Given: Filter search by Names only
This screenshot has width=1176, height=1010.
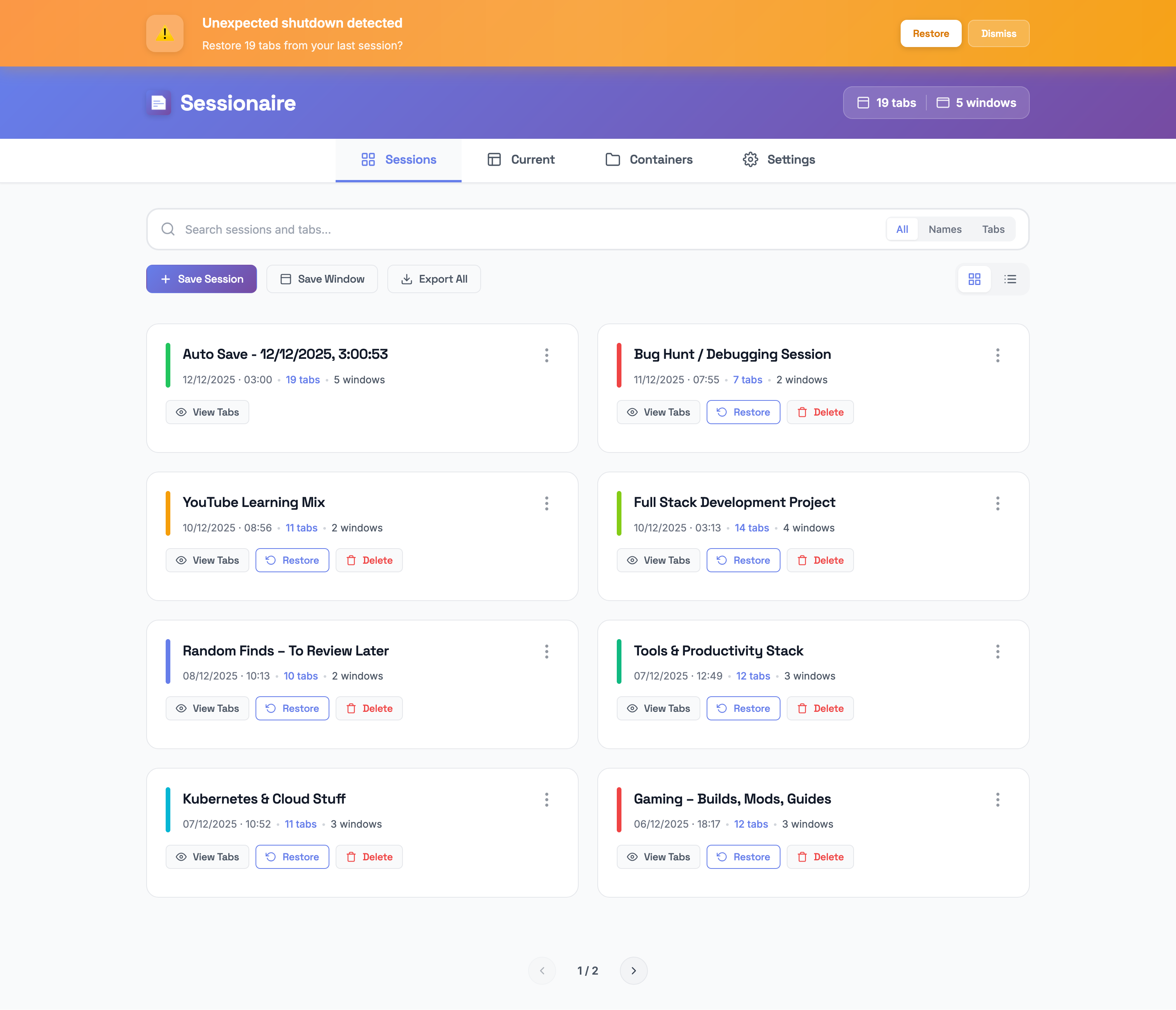Looking at the screenshot, I should [945, 229].
